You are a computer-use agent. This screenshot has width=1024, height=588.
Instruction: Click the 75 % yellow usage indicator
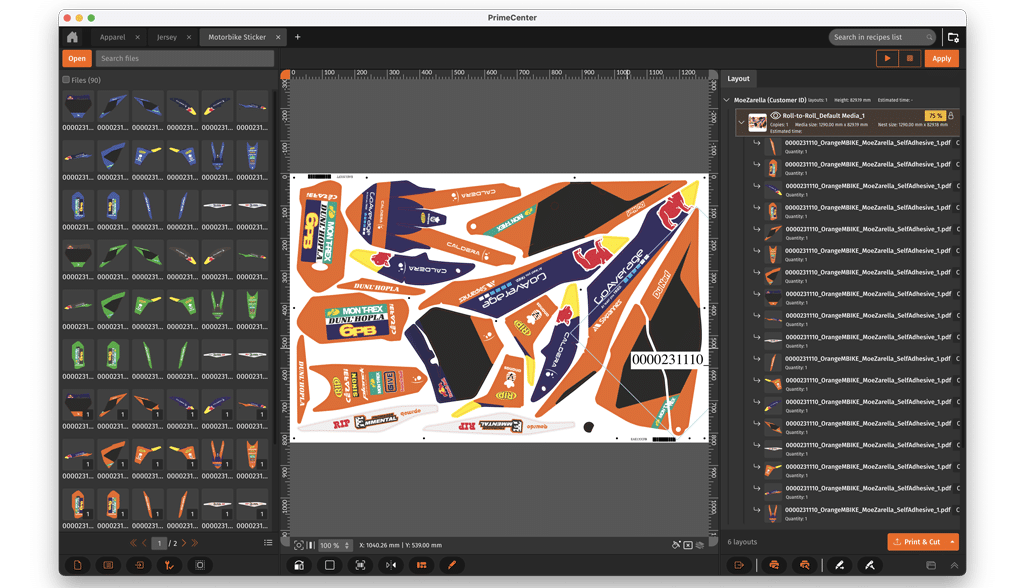coord(935,116)
